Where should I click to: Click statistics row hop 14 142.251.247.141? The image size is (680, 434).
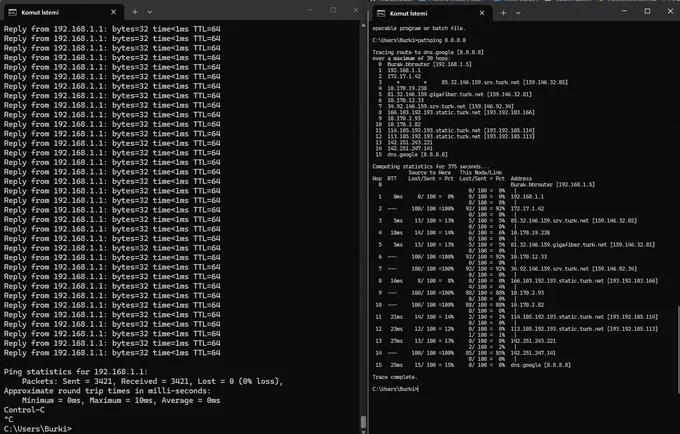(x=466, y=353)
